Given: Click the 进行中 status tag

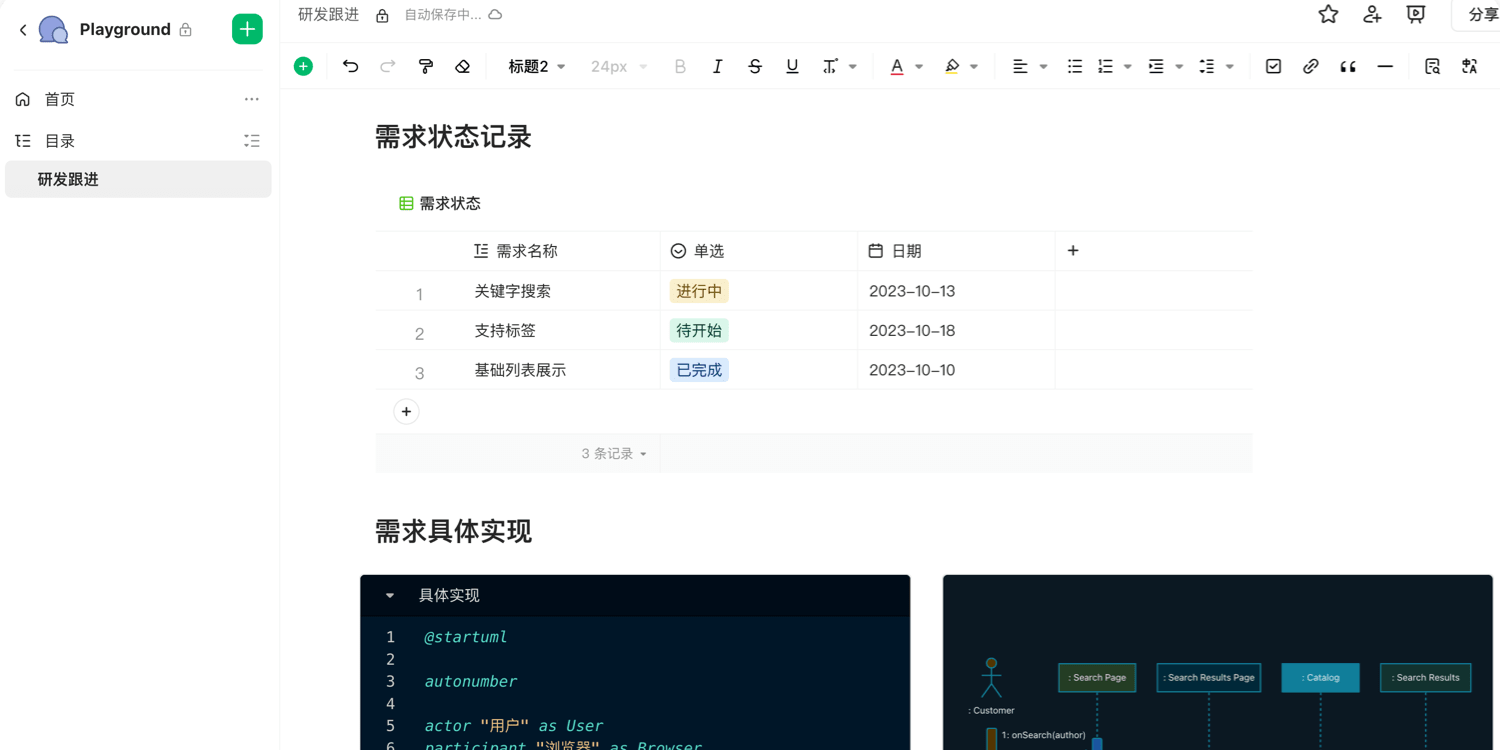Looking at the screenshot, I should click(x=699, y=291).
